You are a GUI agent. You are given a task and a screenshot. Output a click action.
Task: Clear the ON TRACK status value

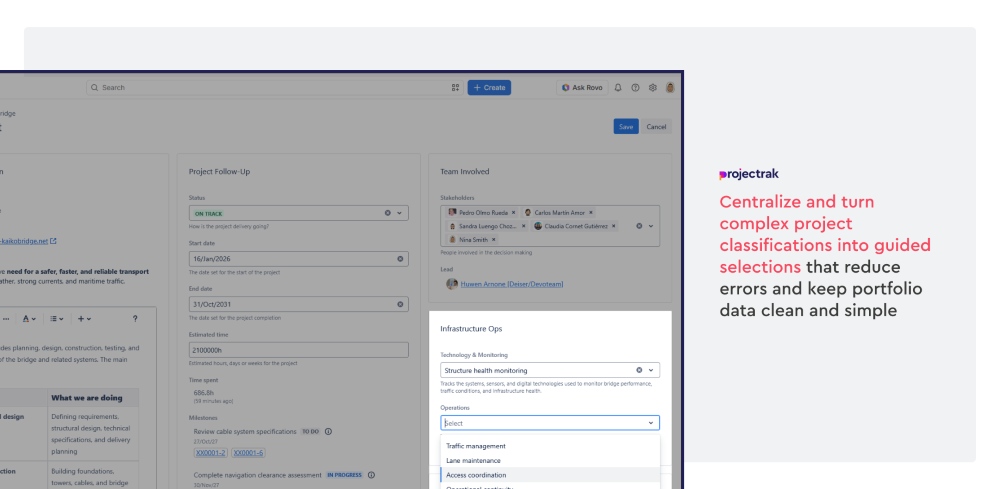tap(387, 213)
